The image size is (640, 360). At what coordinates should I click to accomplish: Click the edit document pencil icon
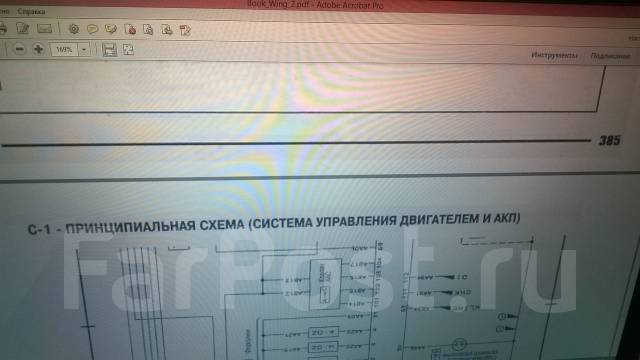(x=22, y=28)
